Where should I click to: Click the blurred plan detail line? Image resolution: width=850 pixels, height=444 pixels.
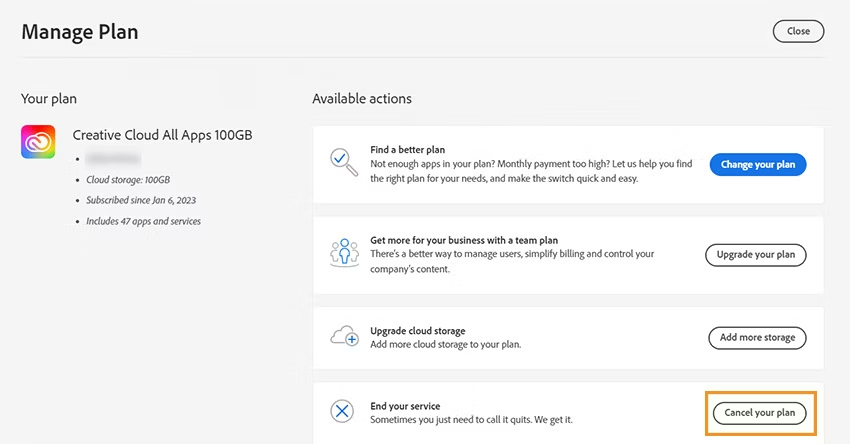click(113, 158)
